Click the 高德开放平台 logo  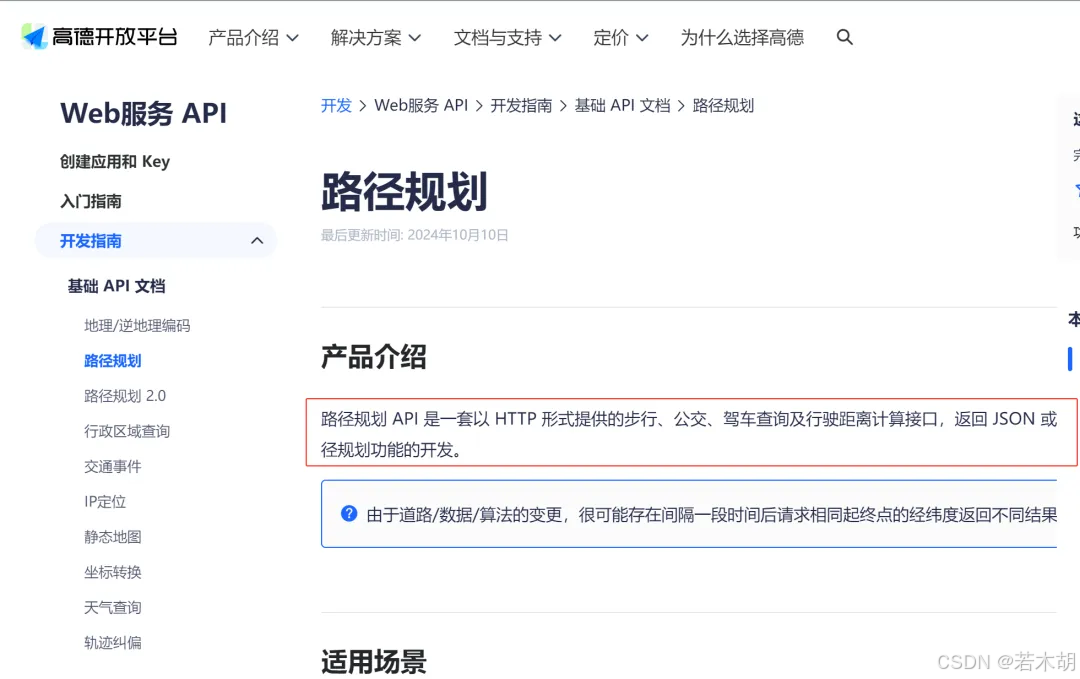click(99, 36)
